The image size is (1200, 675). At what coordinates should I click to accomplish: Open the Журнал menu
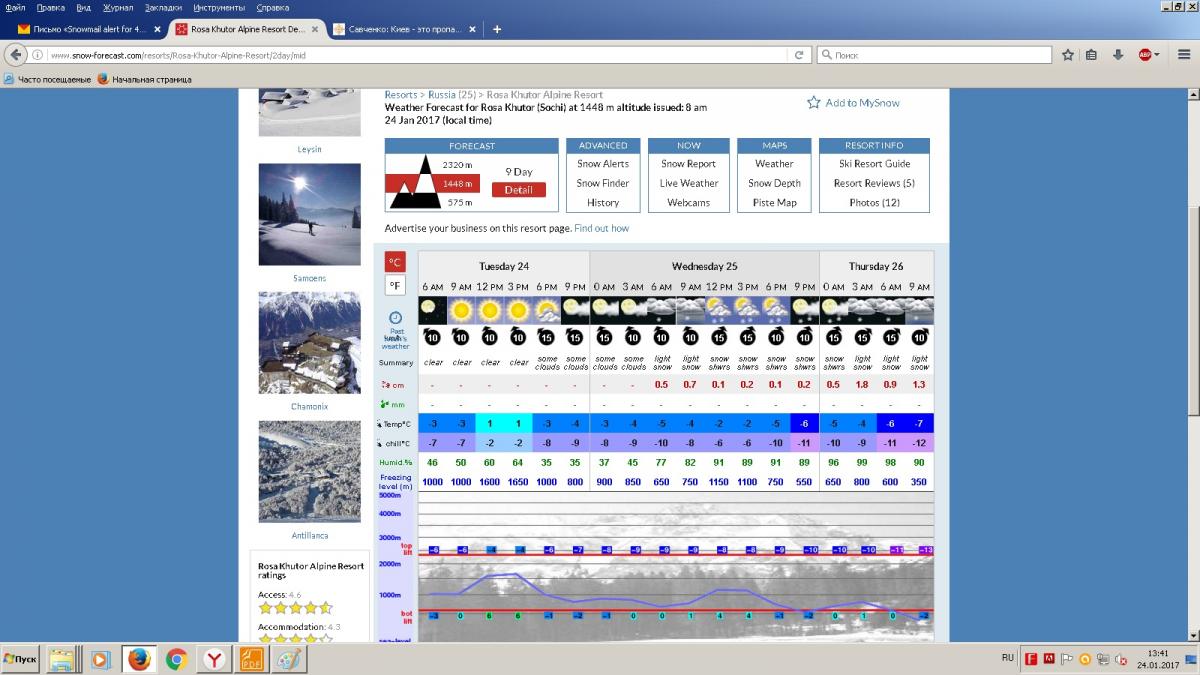pyautogui.click(x=118, y=7)
